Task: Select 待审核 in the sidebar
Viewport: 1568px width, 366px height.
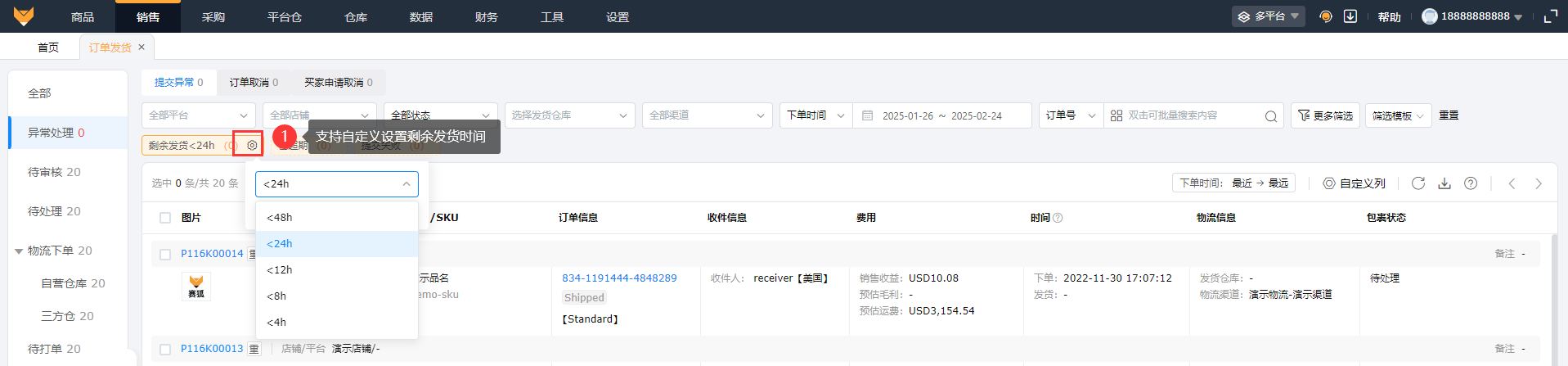Action: coord(54,172)
